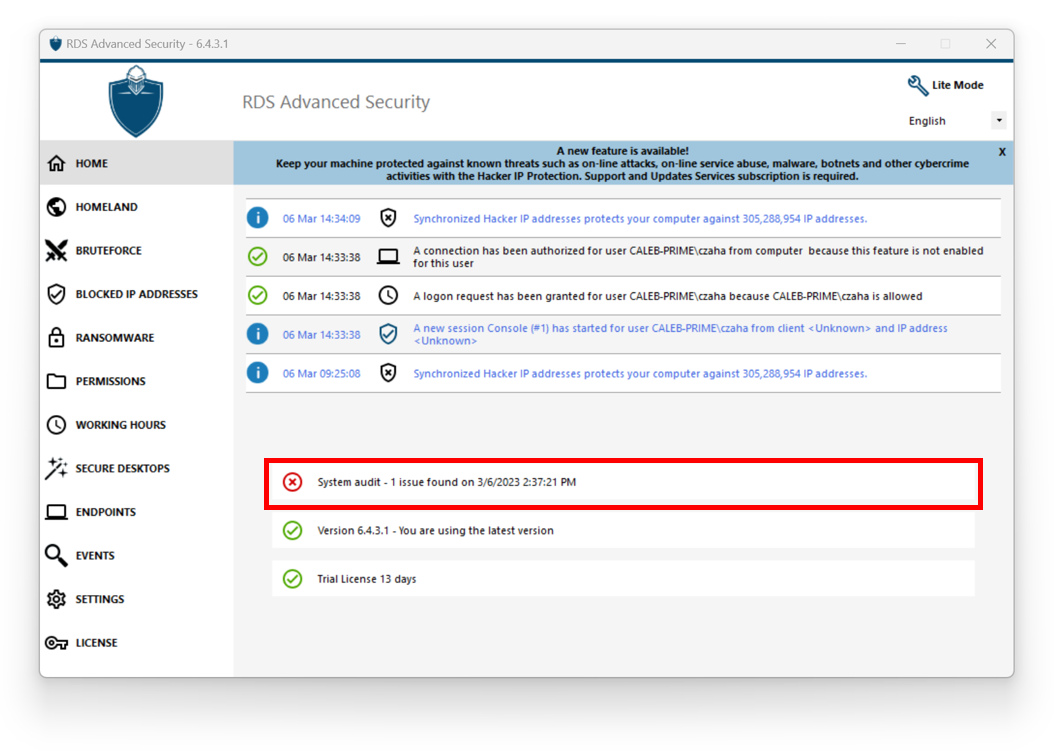This screenshot has height=751, width=1054.
Task: Click logon request granted event text
Action: (x=667, y=296)
